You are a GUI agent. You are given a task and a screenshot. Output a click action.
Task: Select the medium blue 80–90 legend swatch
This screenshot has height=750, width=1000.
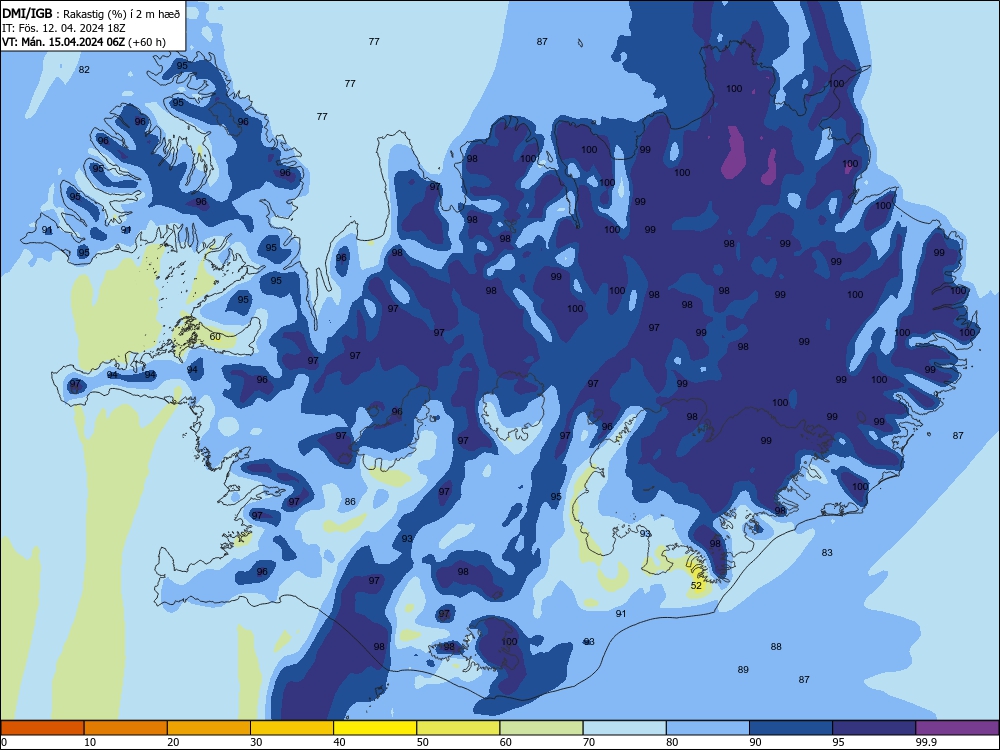[x=708, y=728]
